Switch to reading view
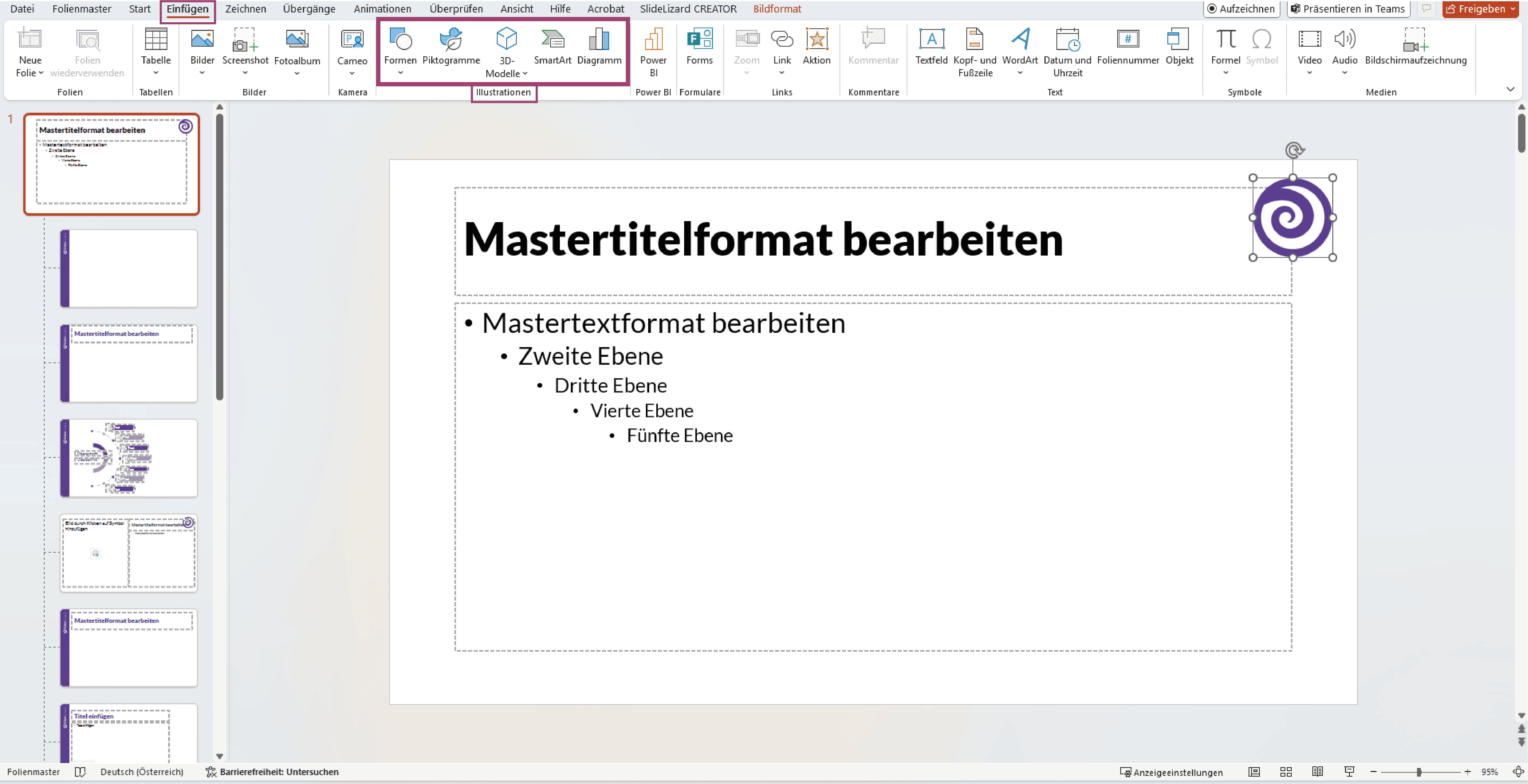This screenshot has width=1528, height=784. [1317, 772]
